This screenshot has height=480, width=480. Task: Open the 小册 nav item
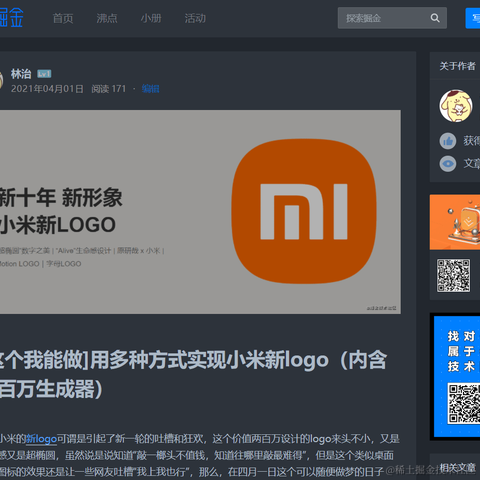coord(151,18)
